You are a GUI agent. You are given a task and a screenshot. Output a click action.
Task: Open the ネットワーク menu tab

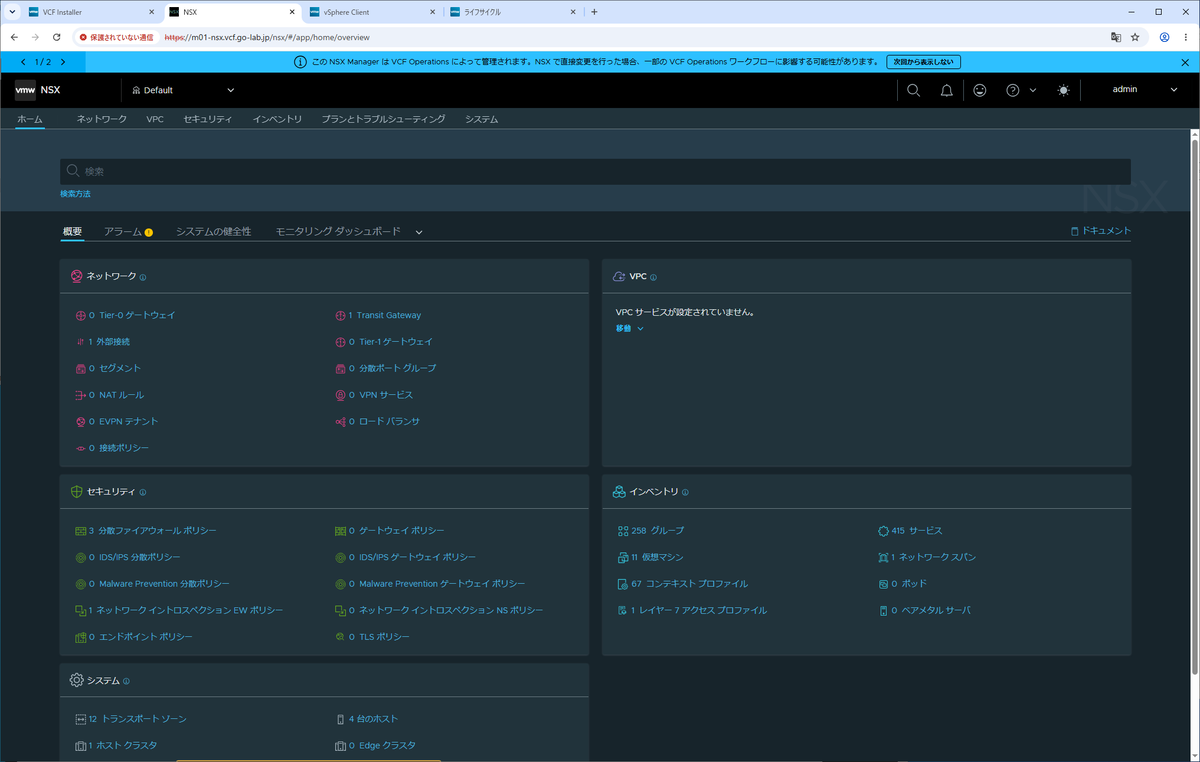coord(102,119)
